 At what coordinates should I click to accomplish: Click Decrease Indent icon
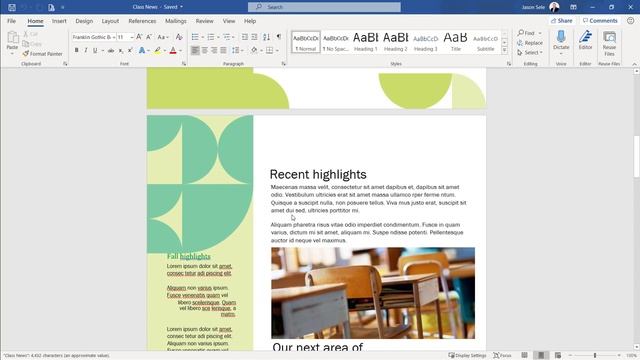click(x=244, y=37)
